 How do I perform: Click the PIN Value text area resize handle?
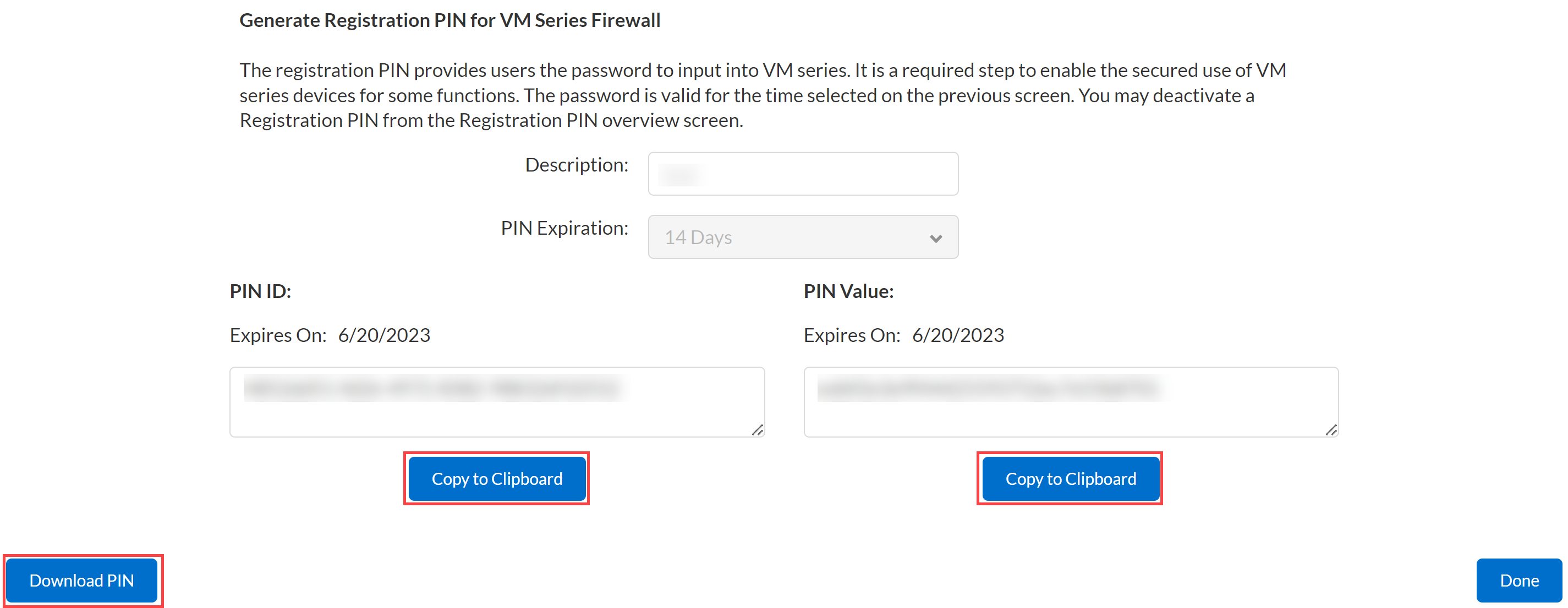(x=1331, y=430)
